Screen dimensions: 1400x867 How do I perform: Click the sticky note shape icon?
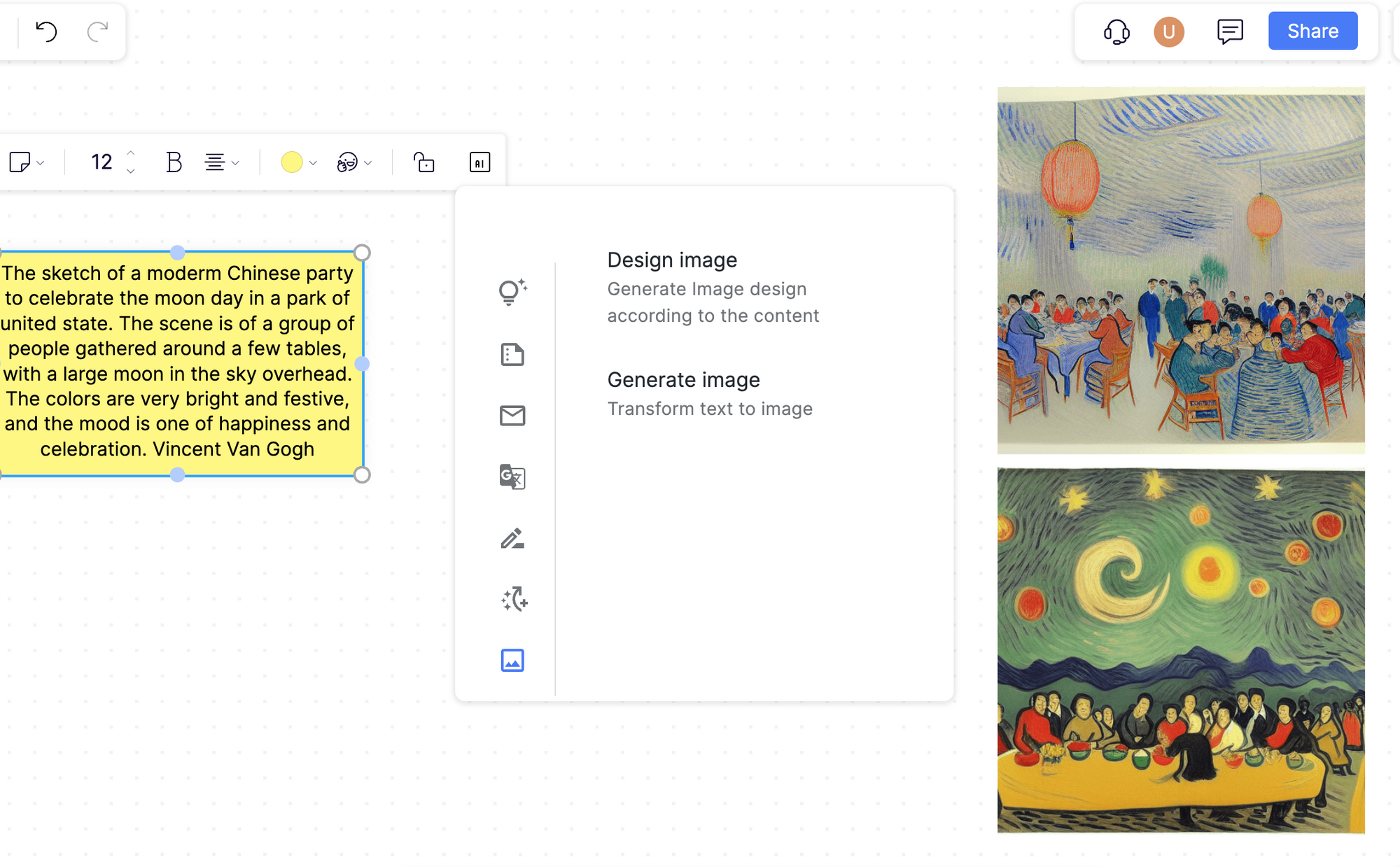point(20,162)
